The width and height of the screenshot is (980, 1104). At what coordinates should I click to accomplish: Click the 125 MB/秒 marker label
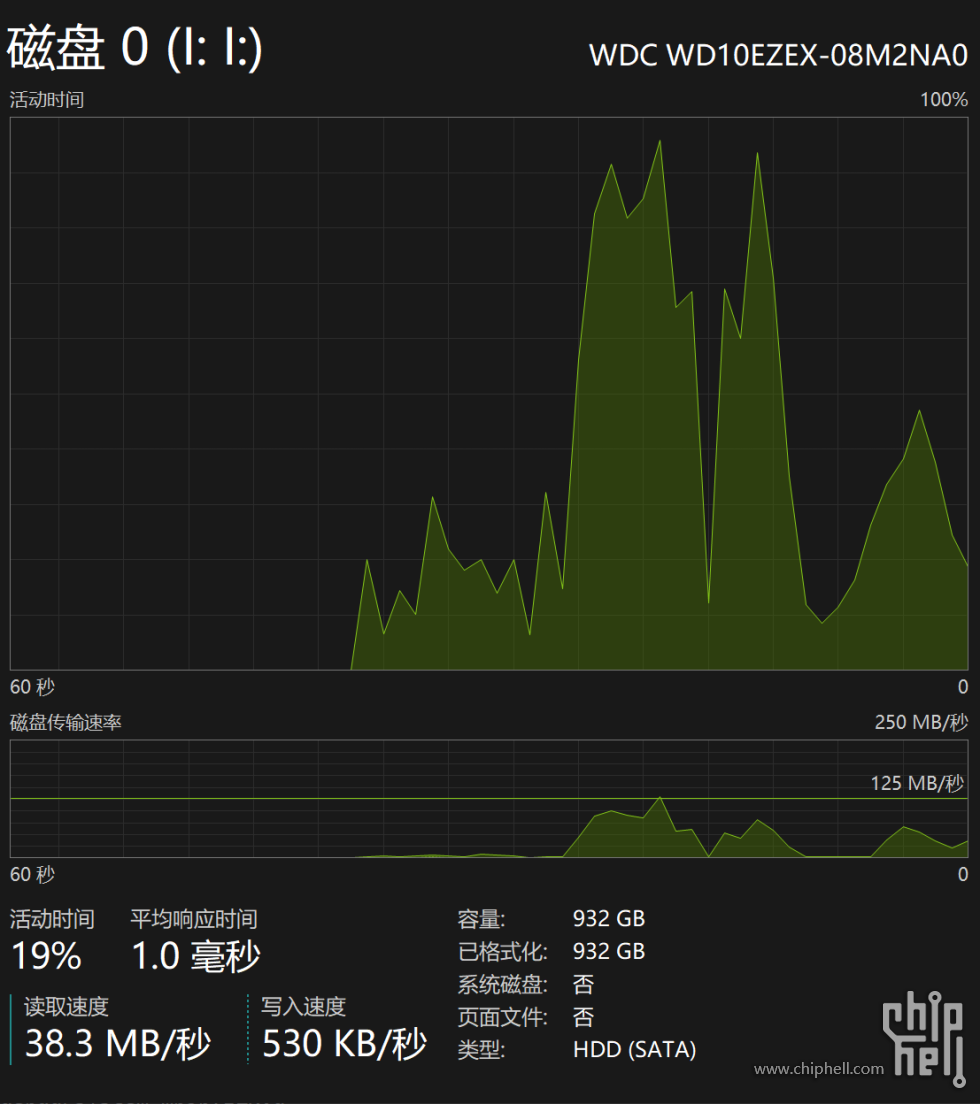[x=917, y=783]
